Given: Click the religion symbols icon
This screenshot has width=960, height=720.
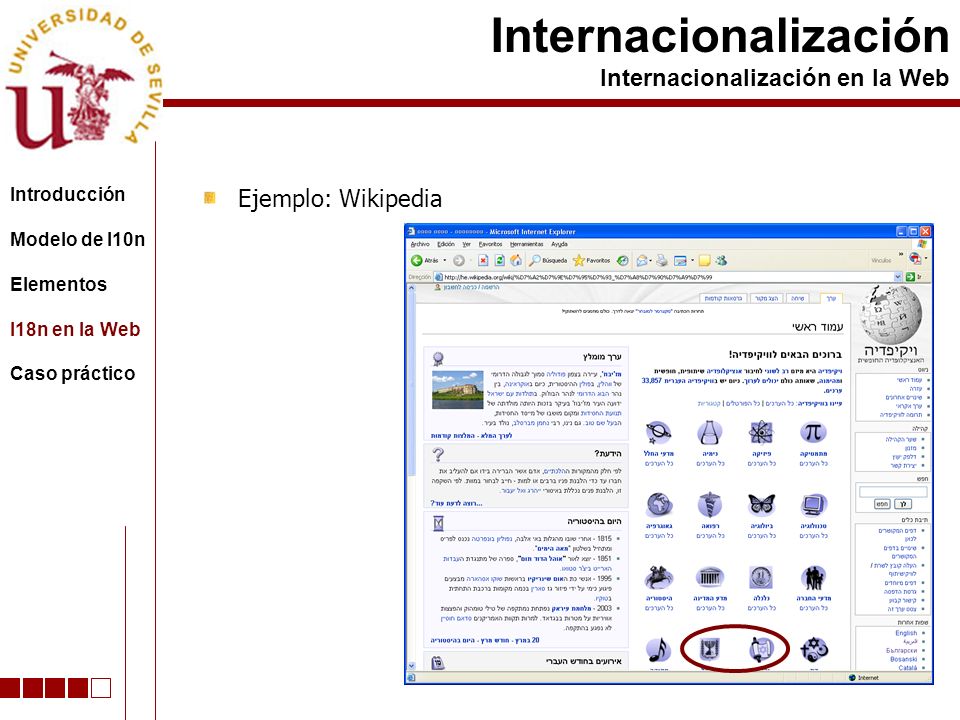Looking at the screenshot, I should pos(813,650).
